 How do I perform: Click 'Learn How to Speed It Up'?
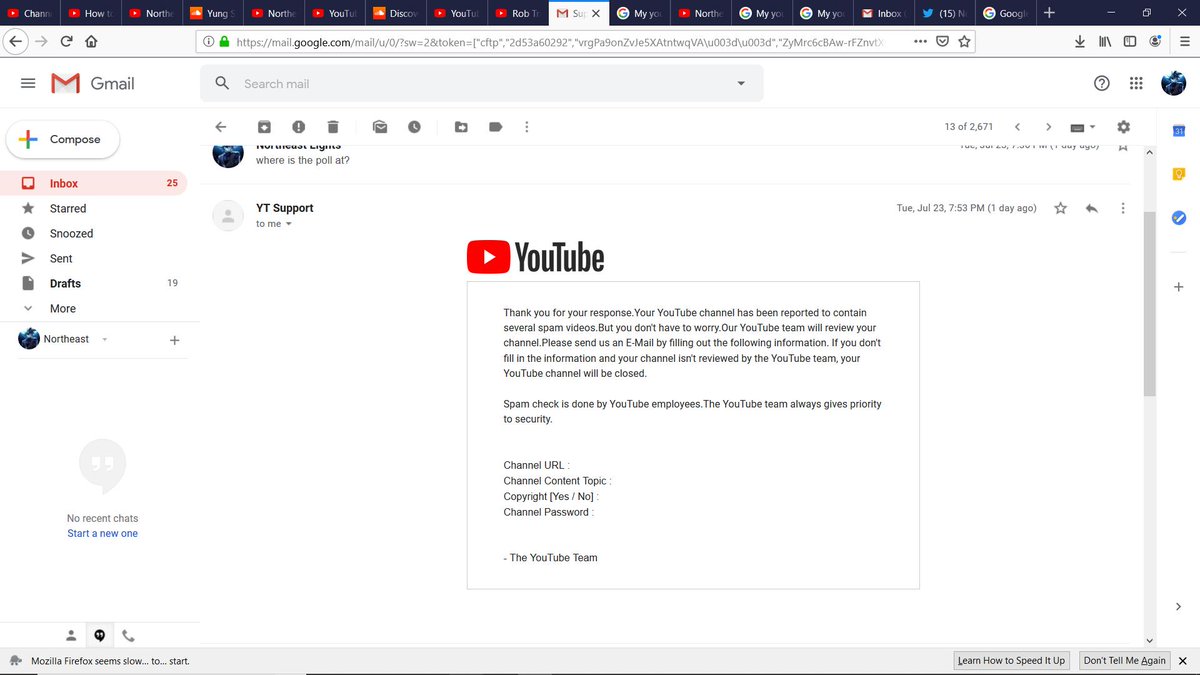click(x=1011, y=661)
